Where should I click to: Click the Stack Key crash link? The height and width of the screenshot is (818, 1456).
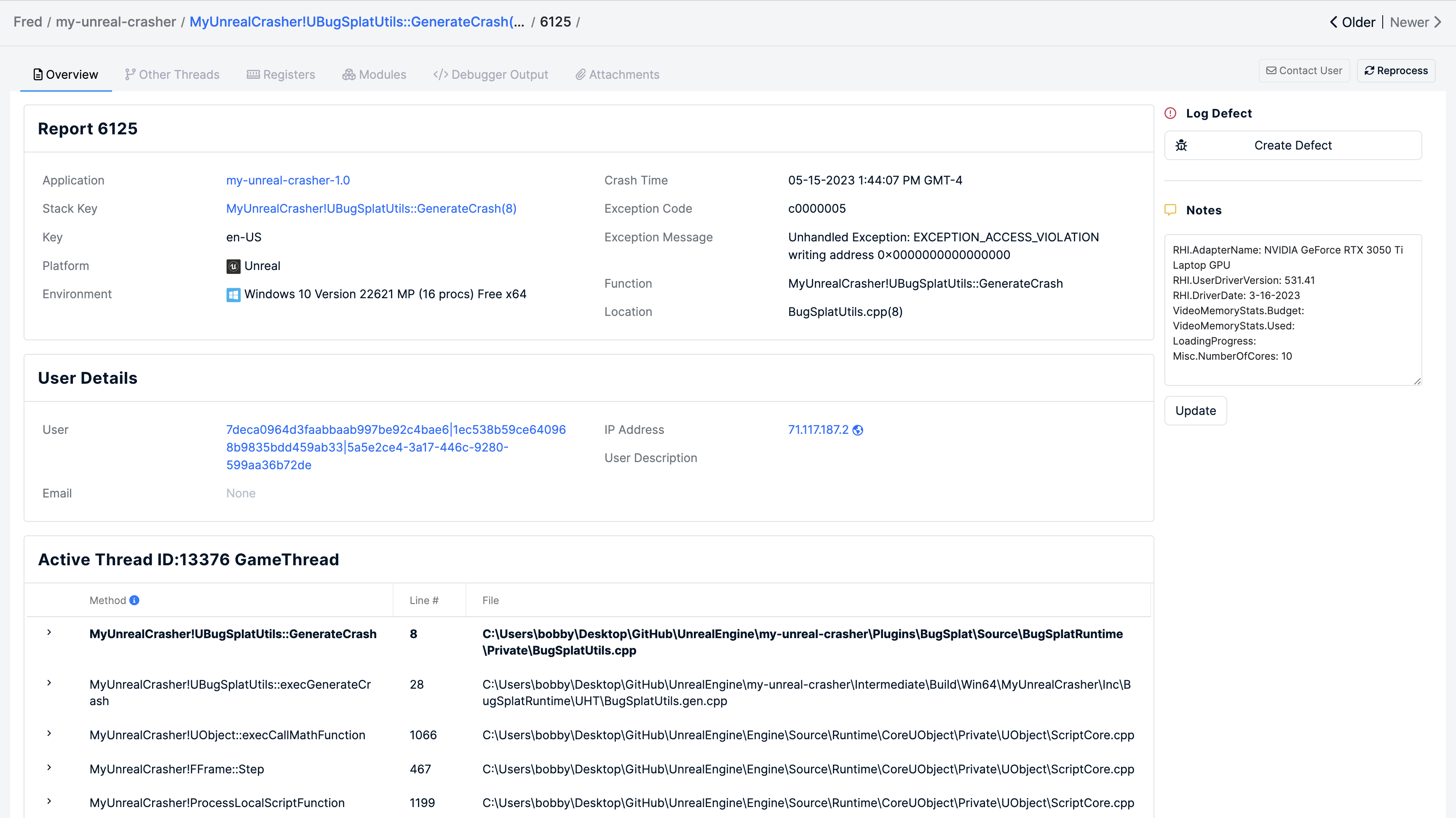tap(372, 208)
